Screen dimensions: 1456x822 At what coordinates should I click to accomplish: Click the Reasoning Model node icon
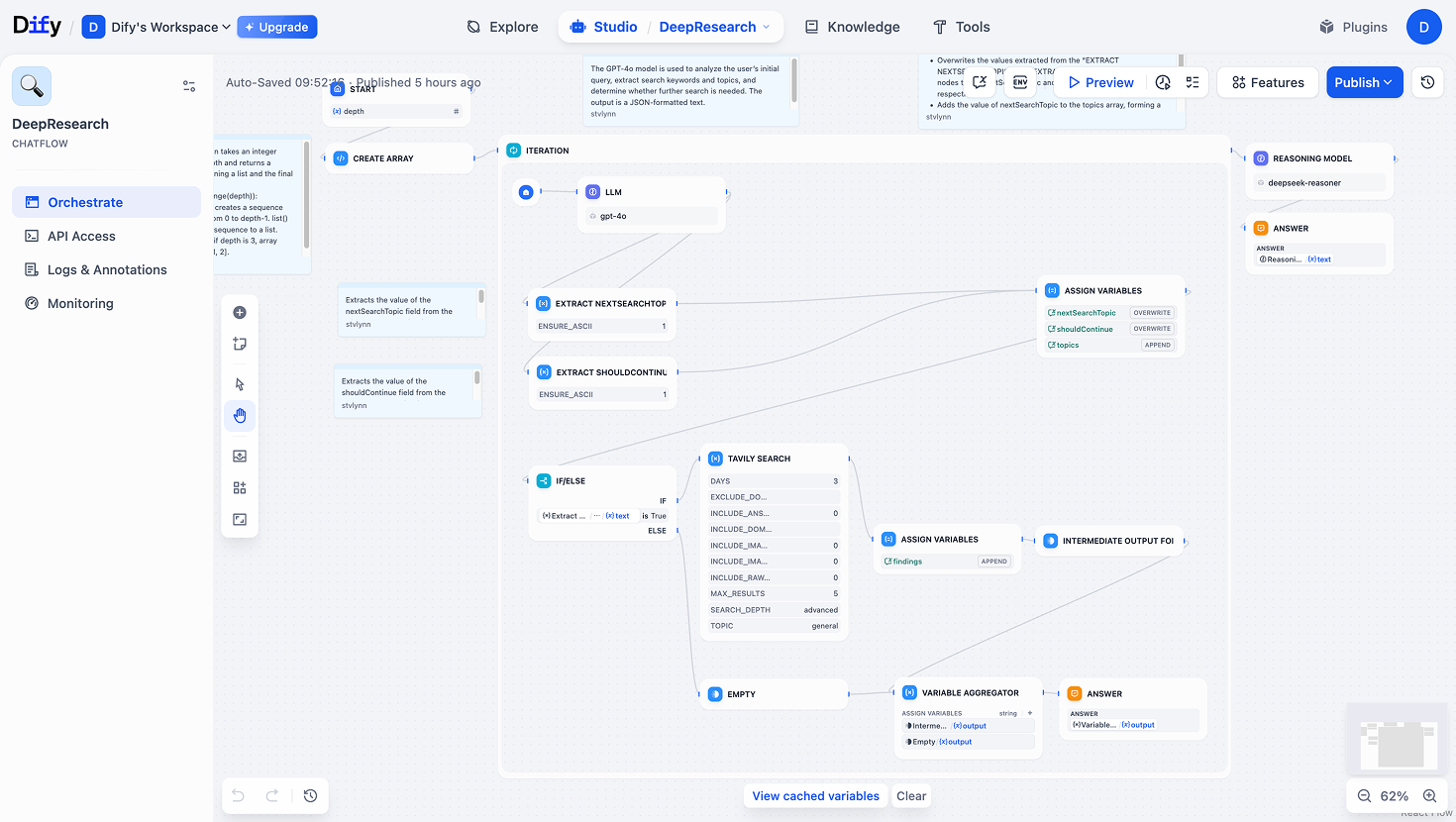point(1261,158)
